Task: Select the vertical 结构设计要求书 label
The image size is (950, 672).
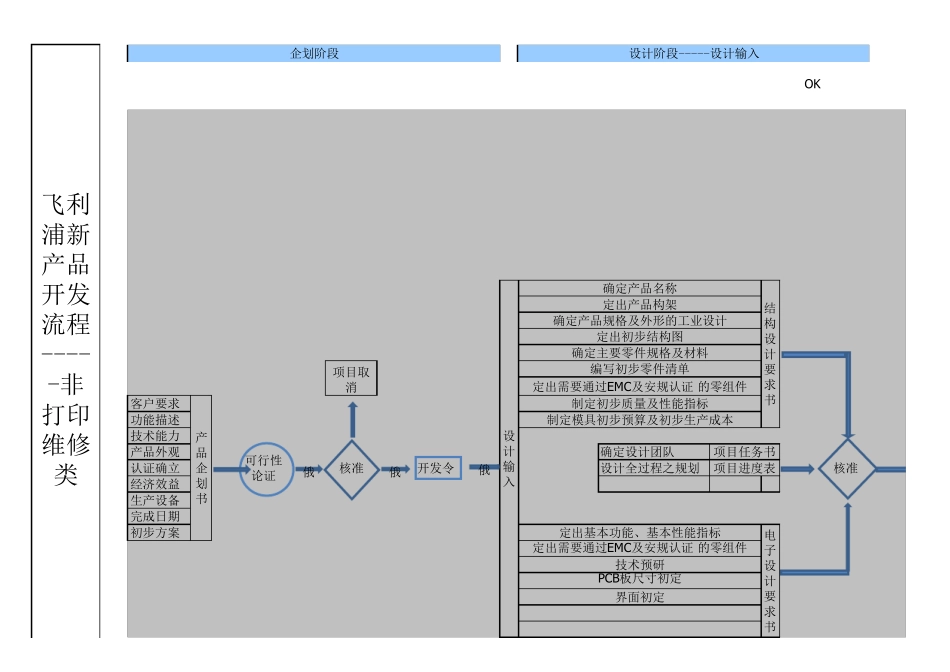Action: pyautogui.click(x=770, y=354)
